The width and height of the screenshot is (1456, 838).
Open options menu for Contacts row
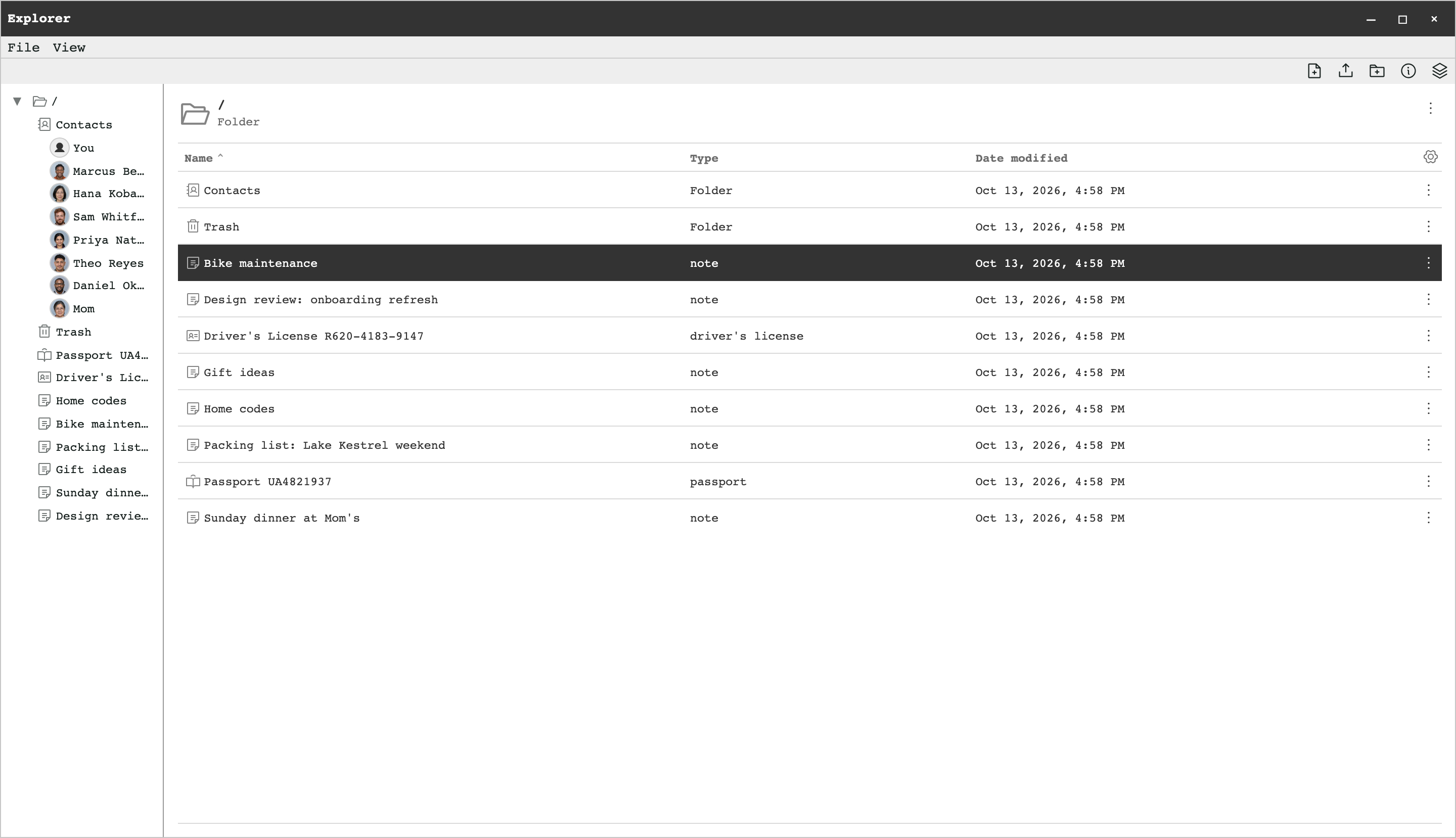pyautogui.click(x=1428, y=191)
